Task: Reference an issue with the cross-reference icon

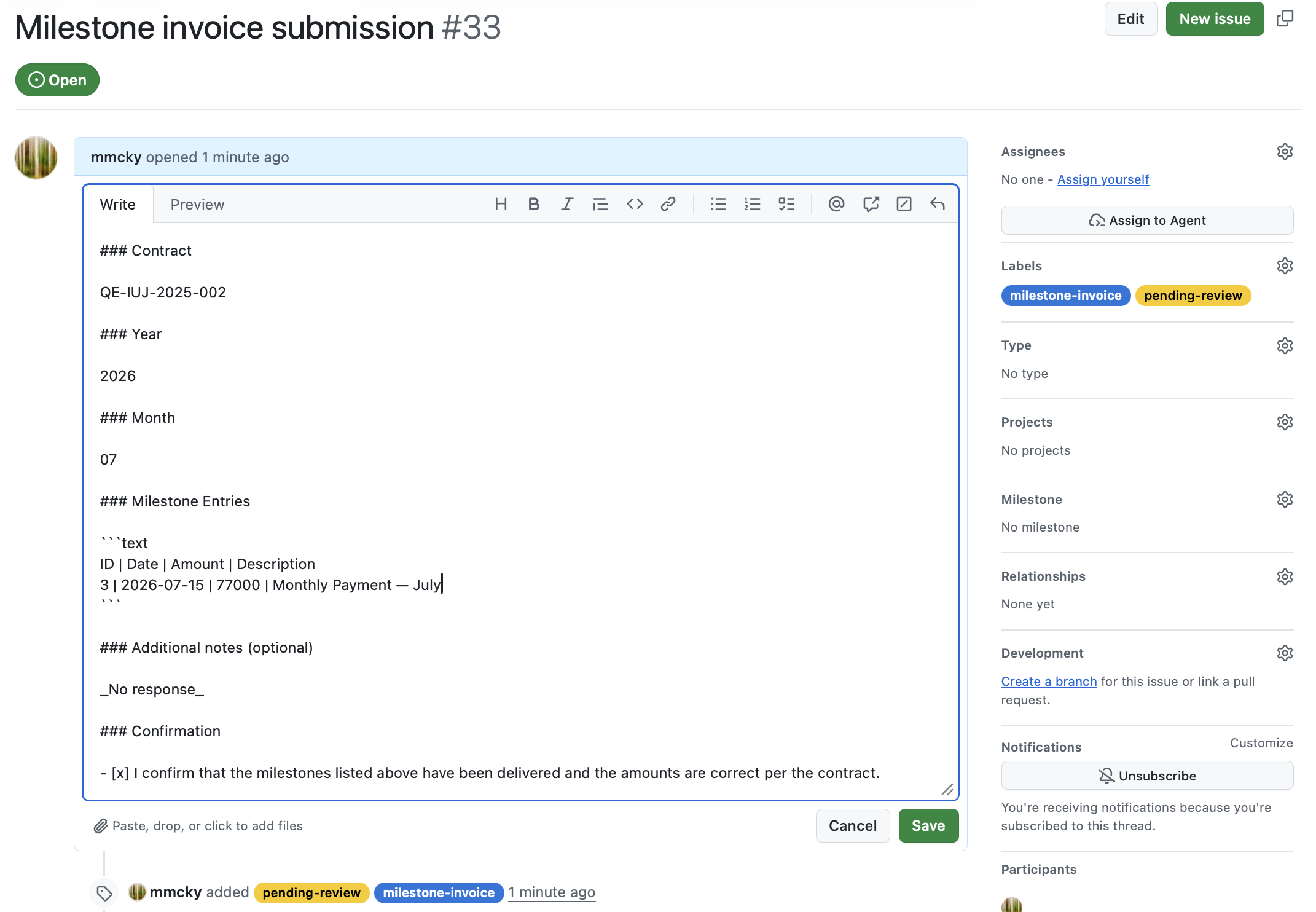Action: click(x=871, y=204)
